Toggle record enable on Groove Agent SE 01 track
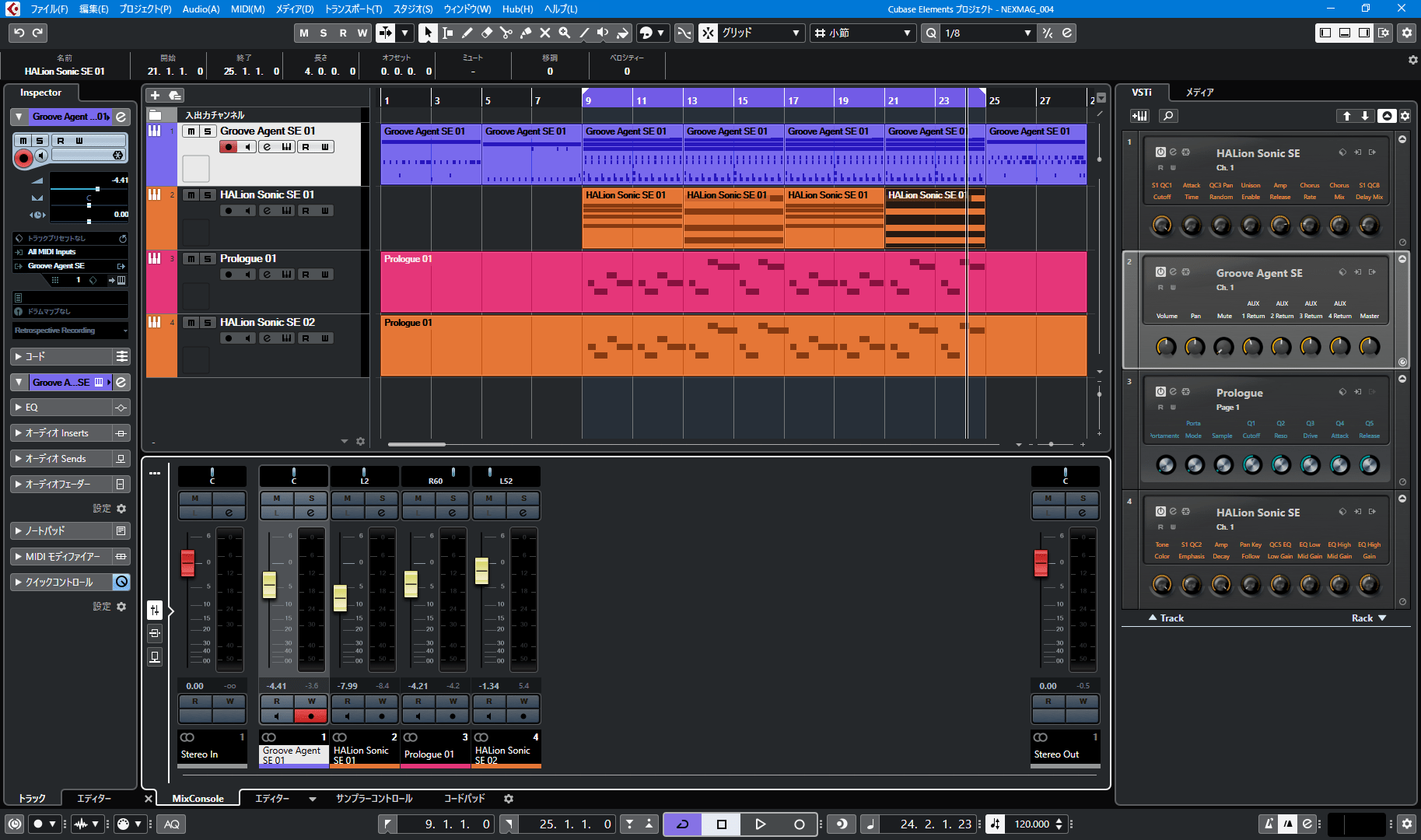1421x840 pixels. tap(229, 147)
